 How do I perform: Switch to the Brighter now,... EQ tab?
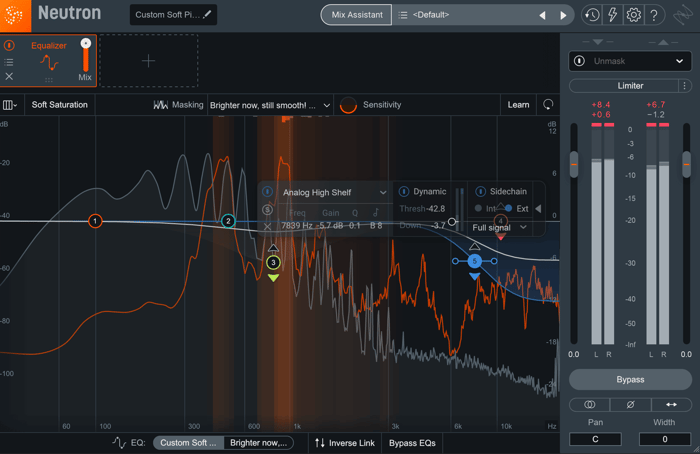click(x=258, y=443)
